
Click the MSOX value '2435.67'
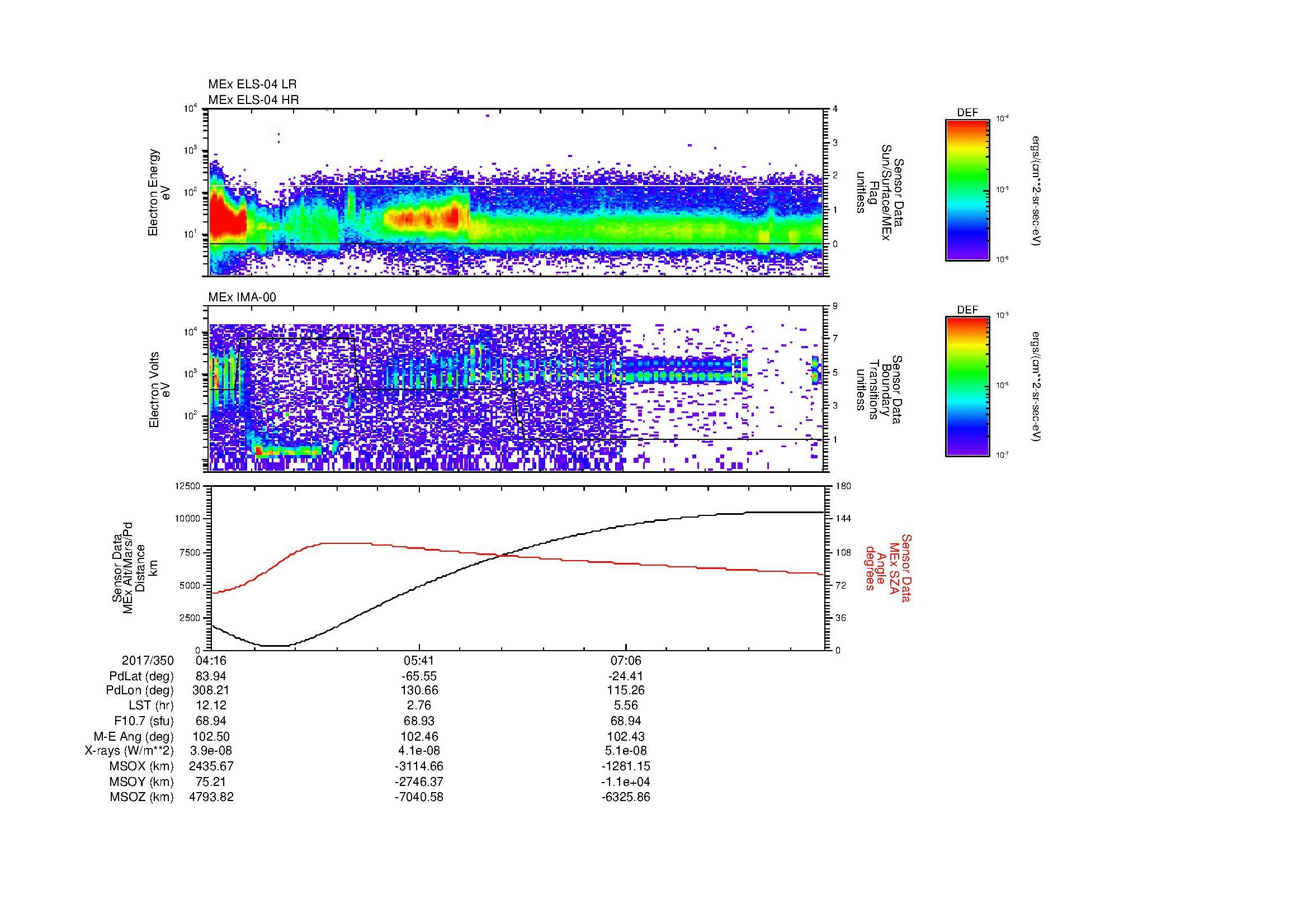click(x=211, y=766)
